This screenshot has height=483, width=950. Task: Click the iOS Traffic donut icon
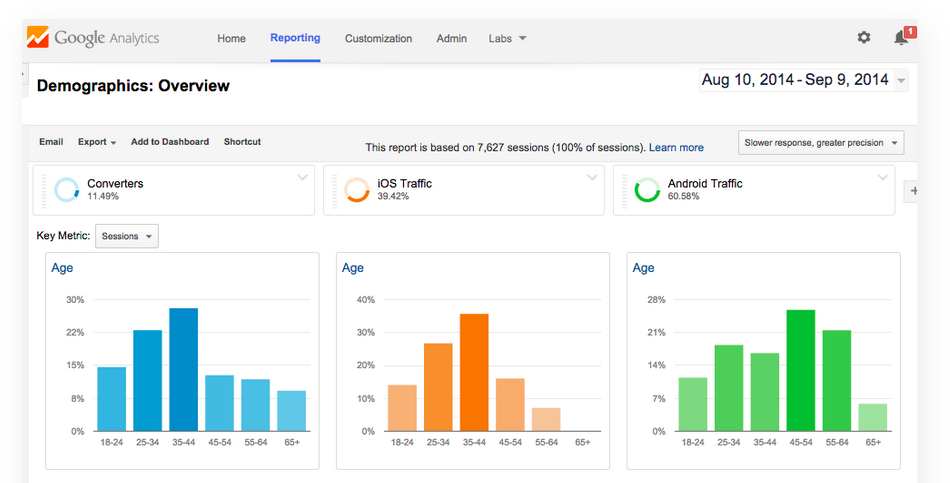click(x=357, y=190)
